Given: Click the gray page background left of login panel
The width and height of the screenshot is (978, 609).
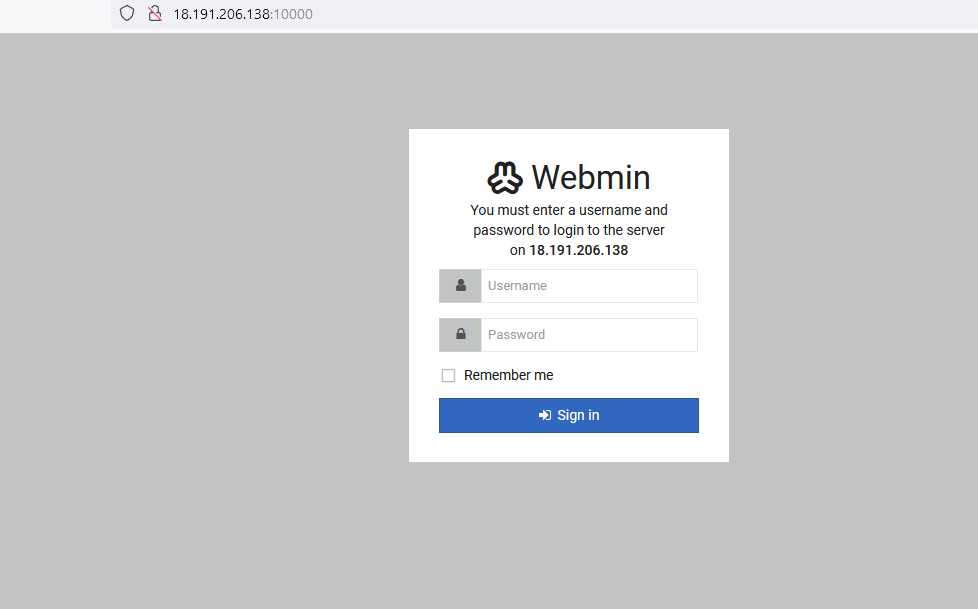Looking at the screenshot, I should point(200,300).
